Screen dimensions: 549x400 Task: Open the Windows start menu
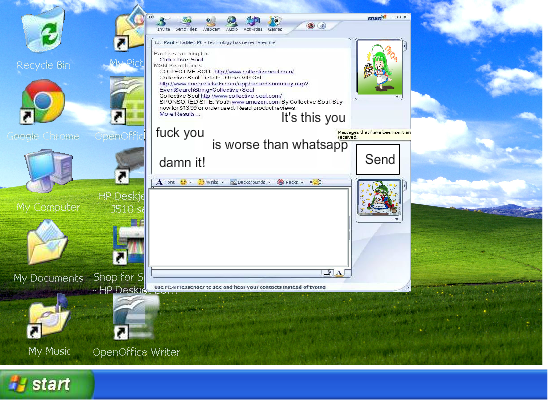click(47, 384)
